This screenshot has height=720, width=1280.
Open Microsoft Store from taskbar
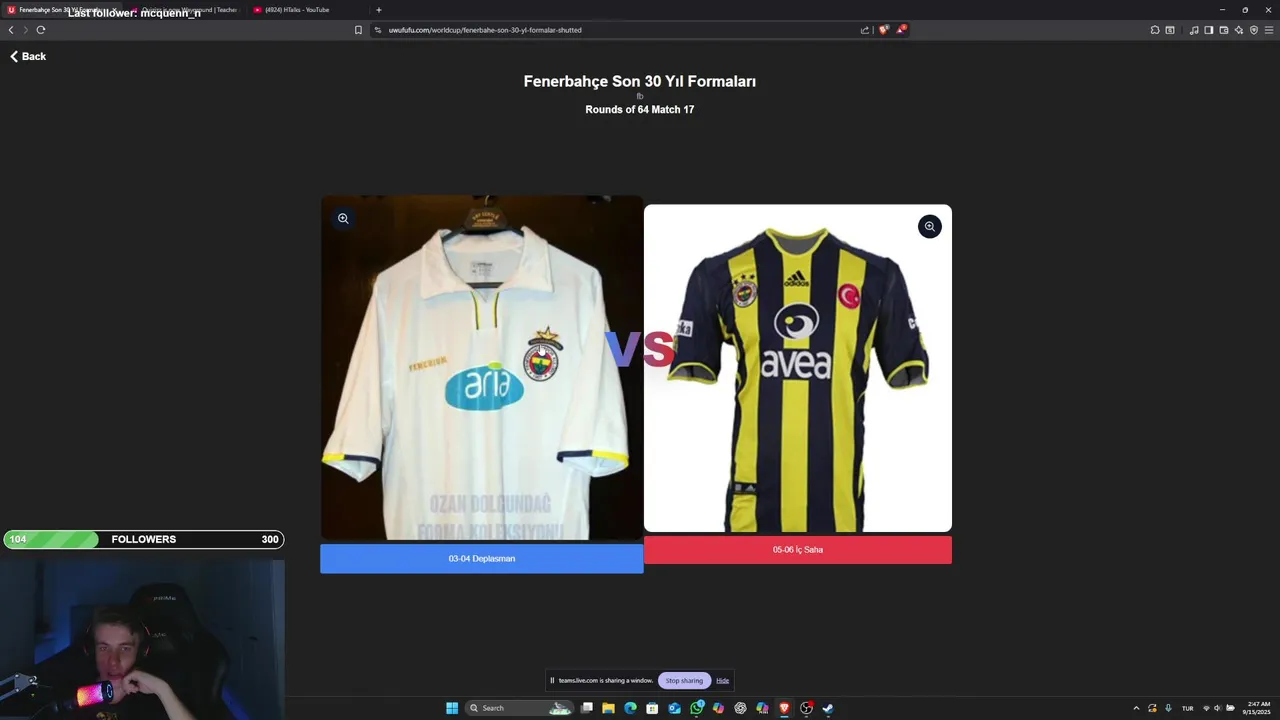point(652,708)
